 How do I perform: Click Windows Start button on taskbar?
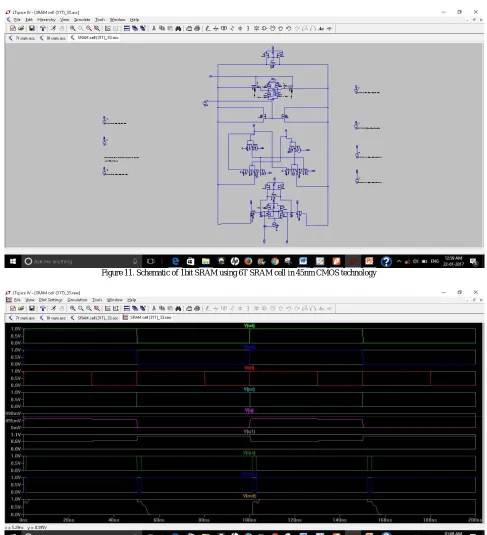click(13, 261)
